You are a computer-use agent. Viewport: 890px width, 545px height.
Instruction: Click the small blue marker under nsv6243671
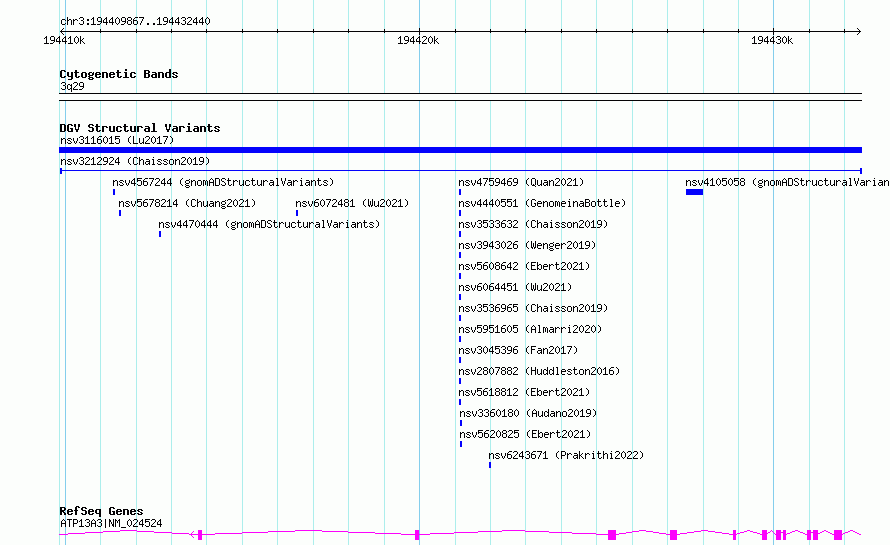coord(490,465)
